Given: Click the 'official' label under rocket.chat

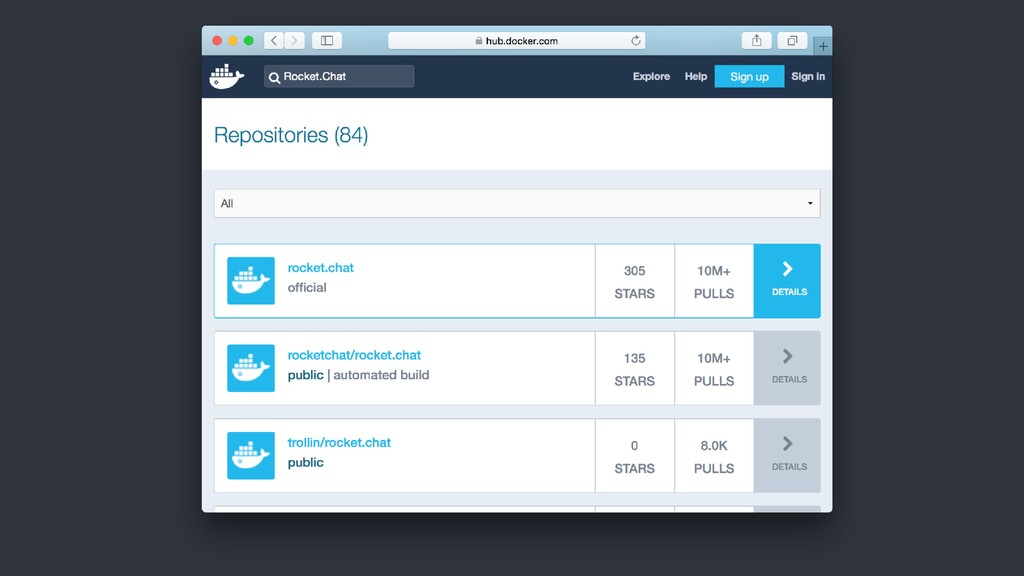Looking at the screenshot, I should (x=307, y=287).
